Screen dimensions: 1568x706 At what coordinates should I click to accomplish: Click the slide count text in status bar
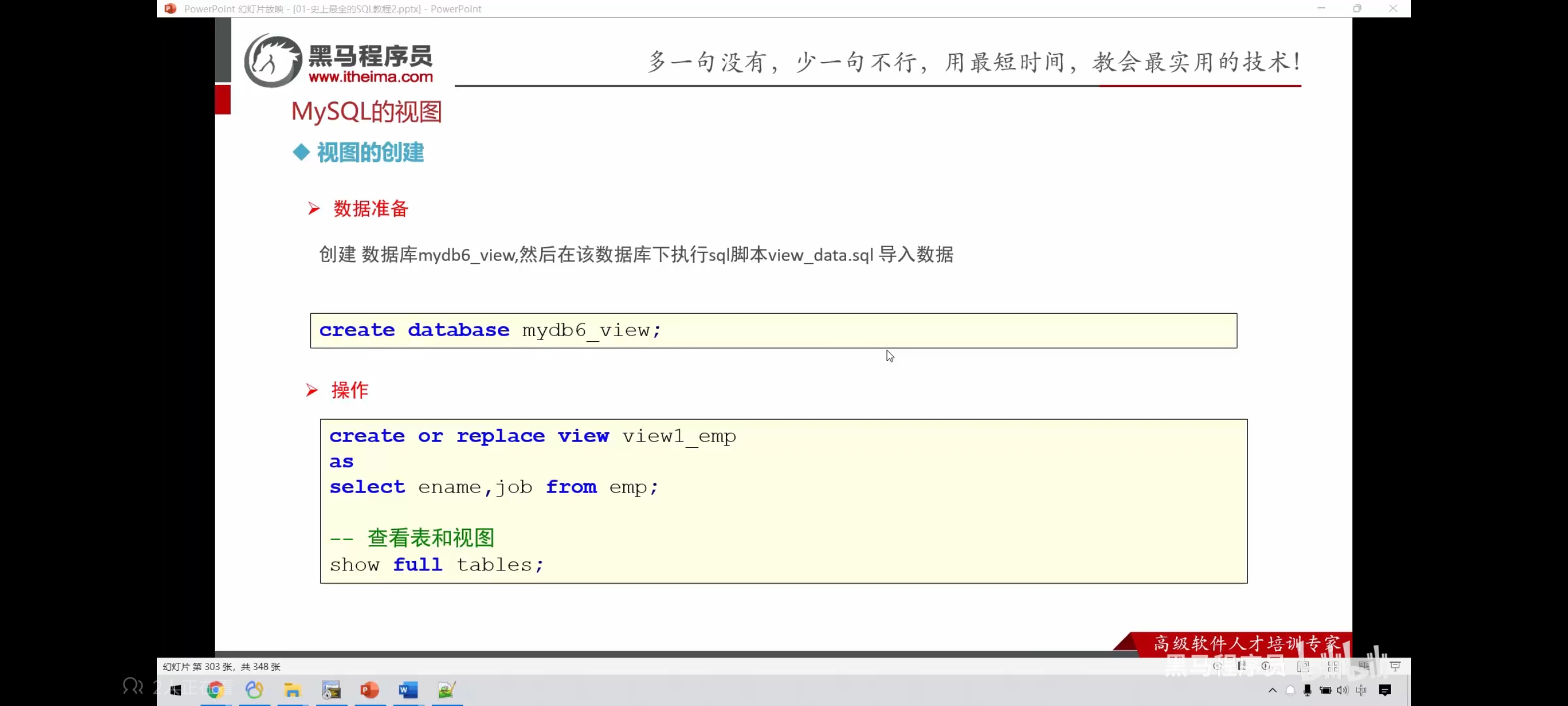pos(221,666)
